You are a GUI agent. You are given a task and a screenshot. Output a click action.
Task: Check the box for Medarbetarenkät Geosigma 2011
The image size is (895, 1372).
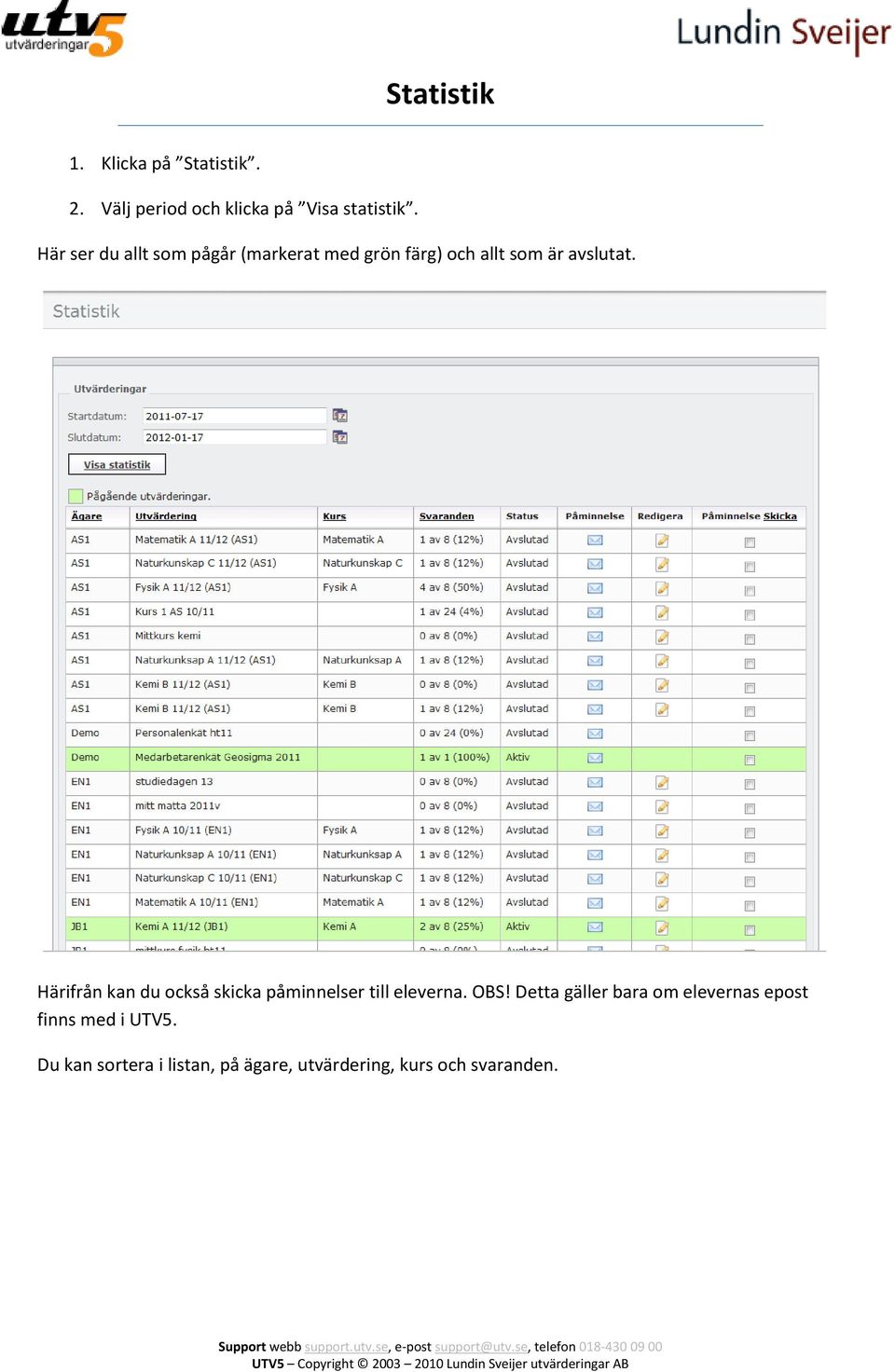(x=750, y=761)
